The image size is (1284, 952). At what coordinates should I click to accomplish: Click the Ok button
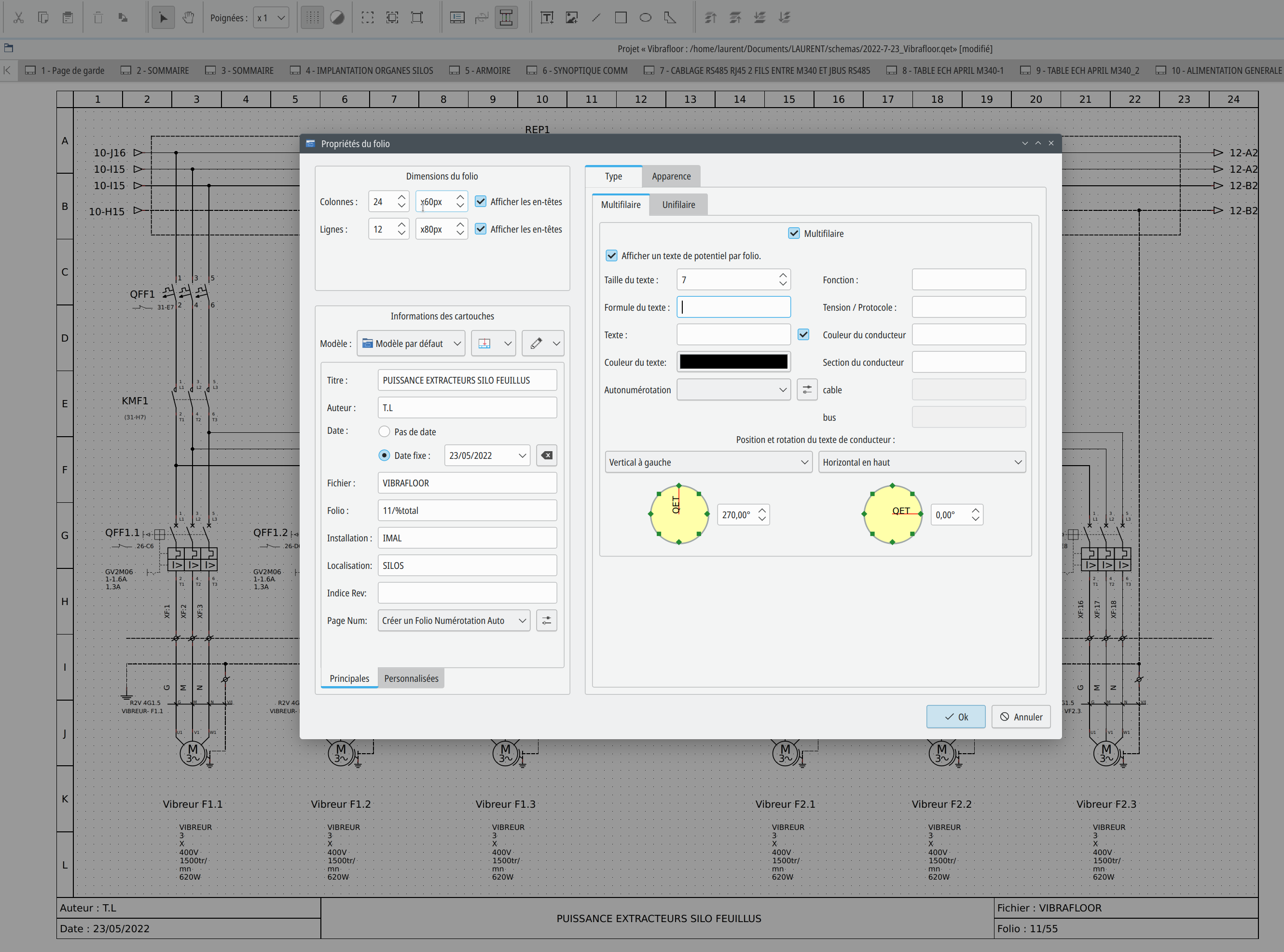tap(955, 717)
